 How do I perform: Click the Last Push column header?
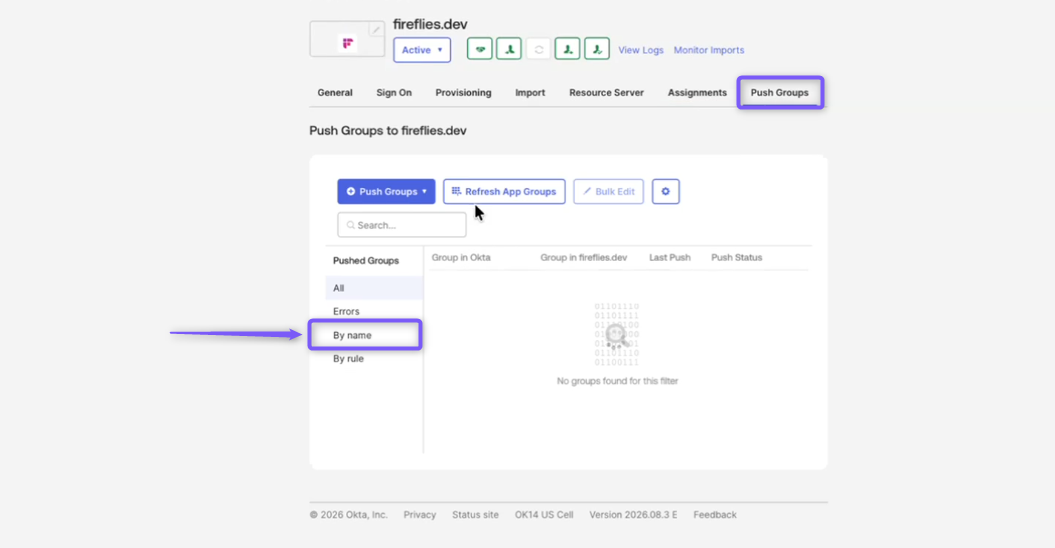click(x=669, y=257)
